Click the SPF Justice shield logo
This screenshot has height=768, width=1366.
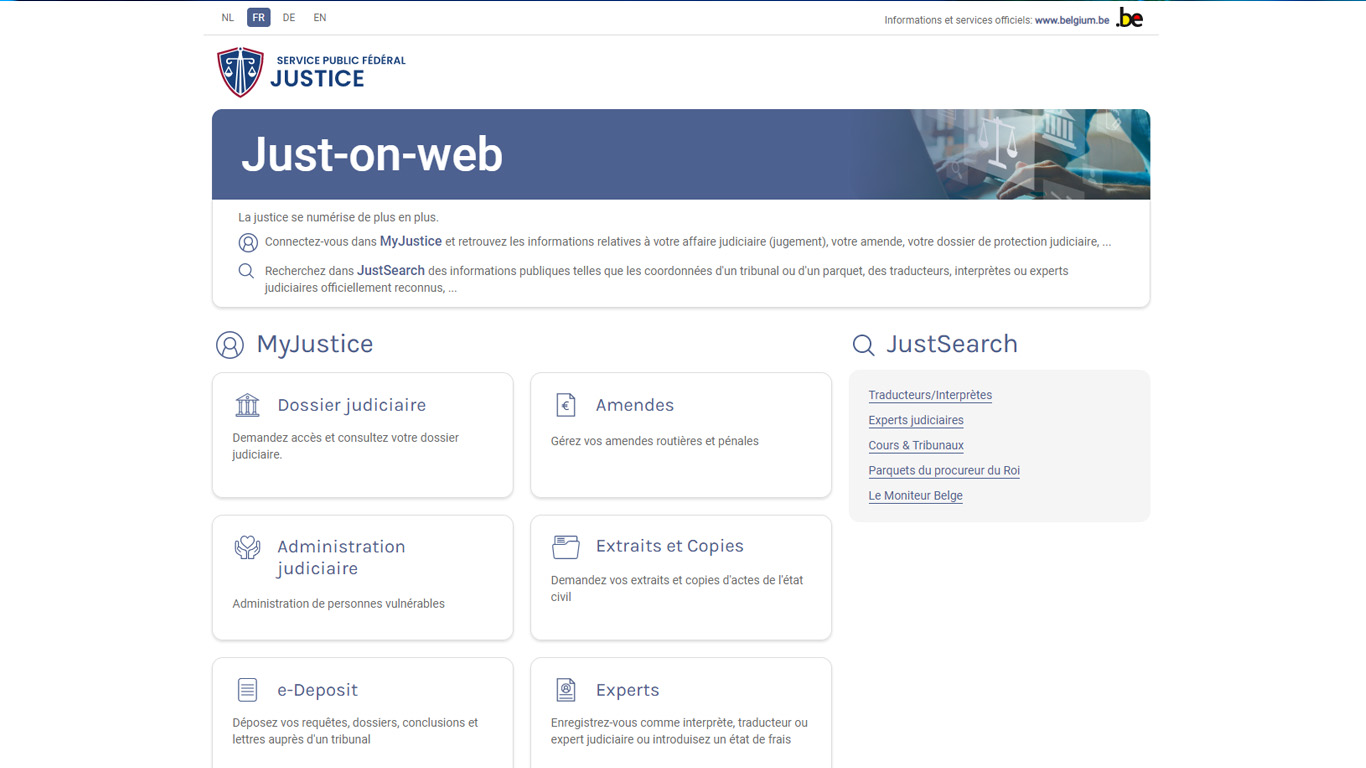[240, 70]
